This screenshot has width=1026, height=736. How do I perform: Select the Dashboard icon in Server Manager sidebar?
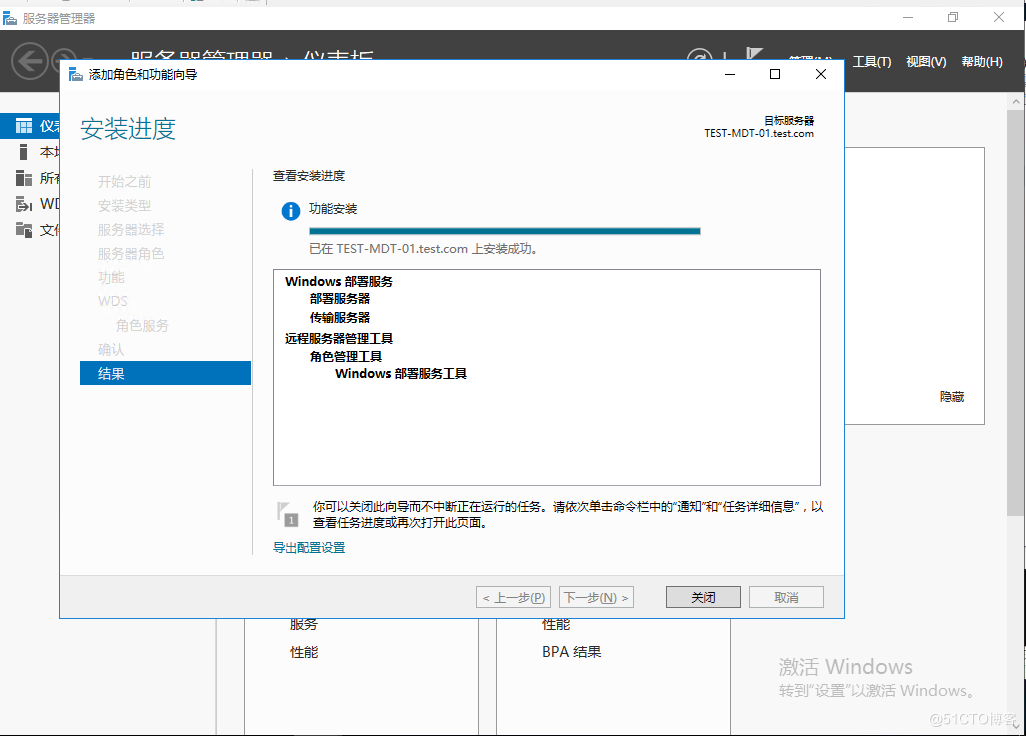24,126
